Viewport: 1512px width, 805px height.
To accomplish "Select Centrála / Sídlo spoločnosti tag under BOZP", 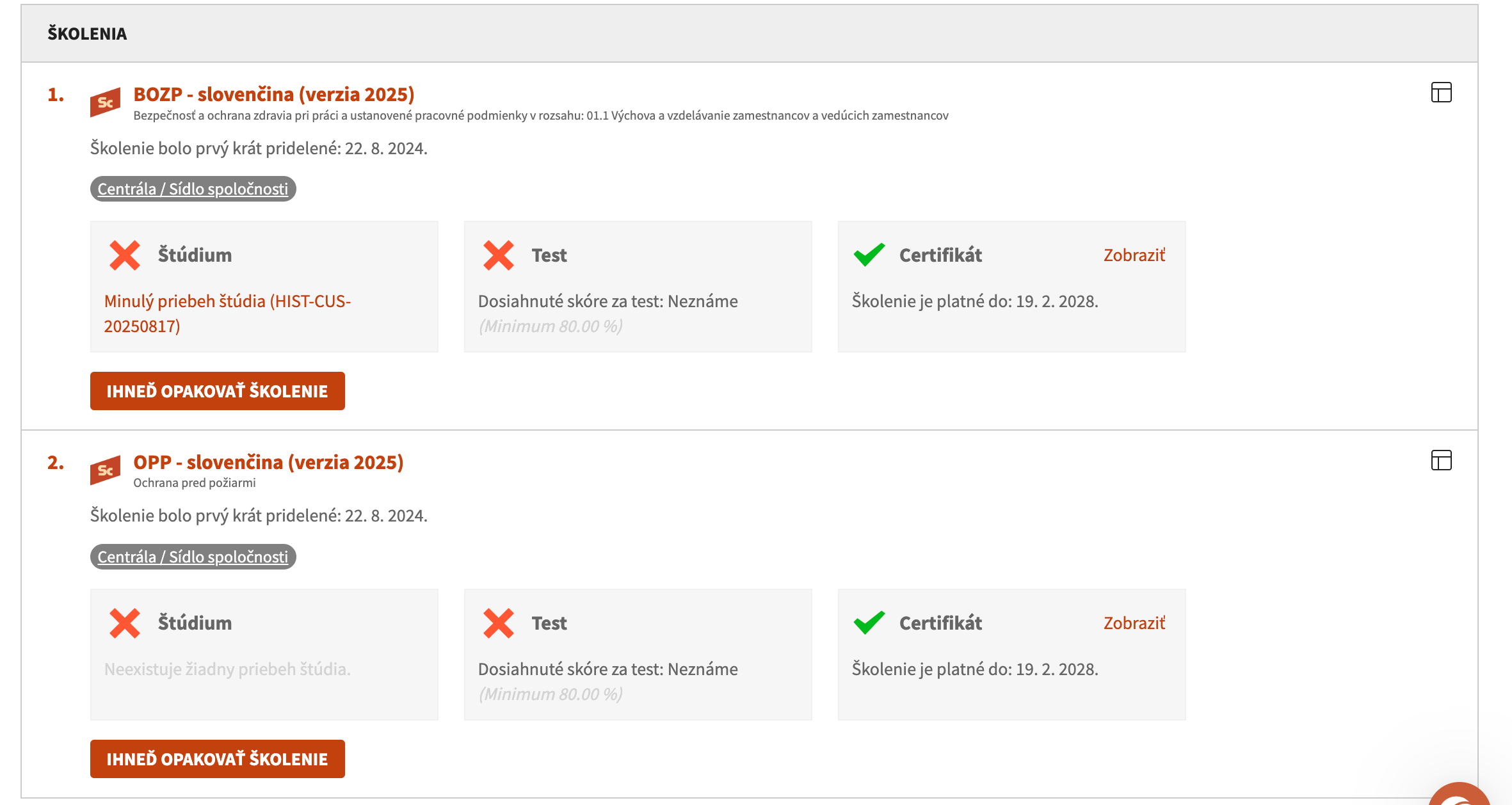I will pyautogui.click(x=193, y=189).
